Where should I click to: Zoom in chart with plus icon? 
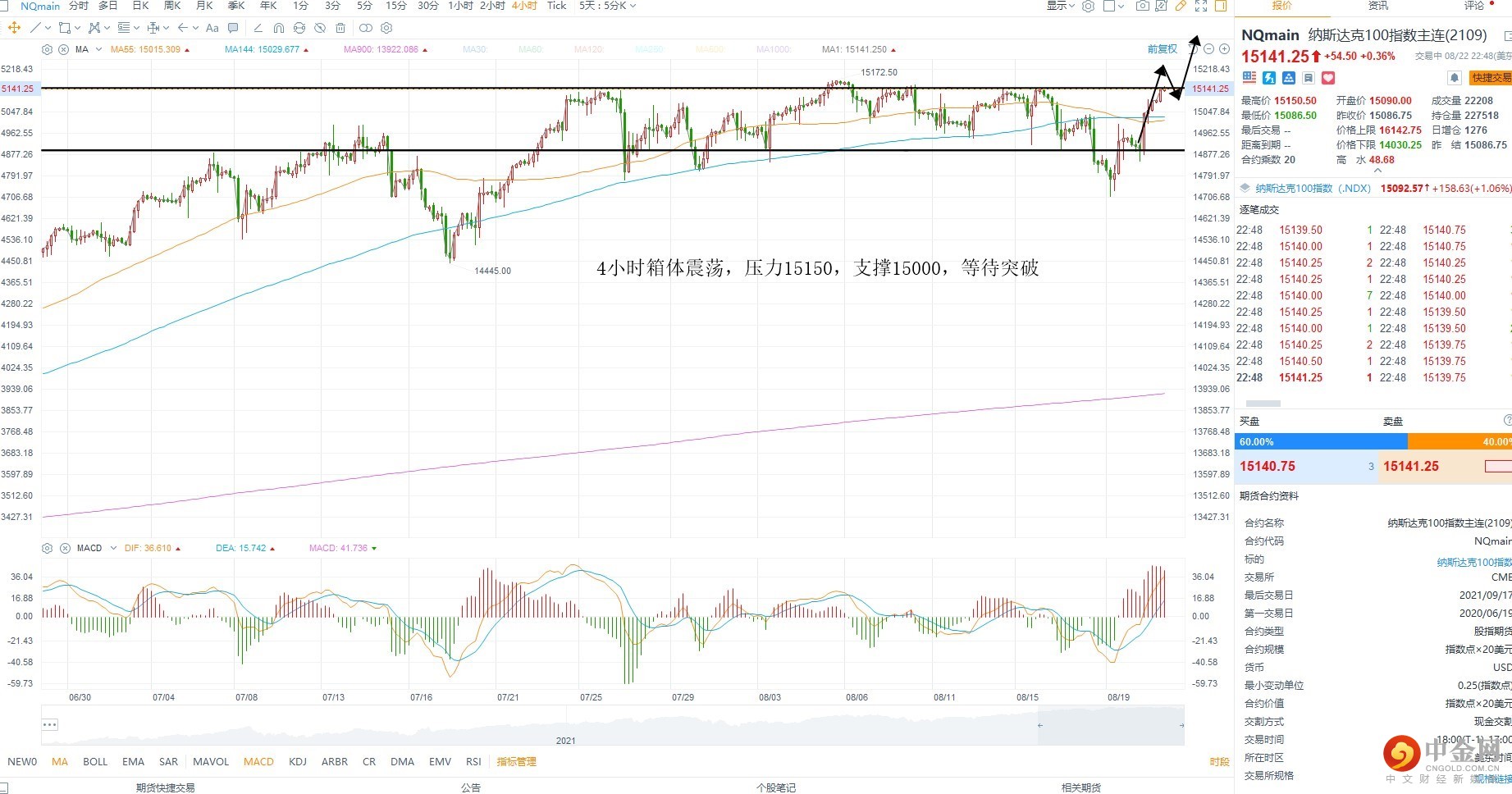(x=1224, y=49)
